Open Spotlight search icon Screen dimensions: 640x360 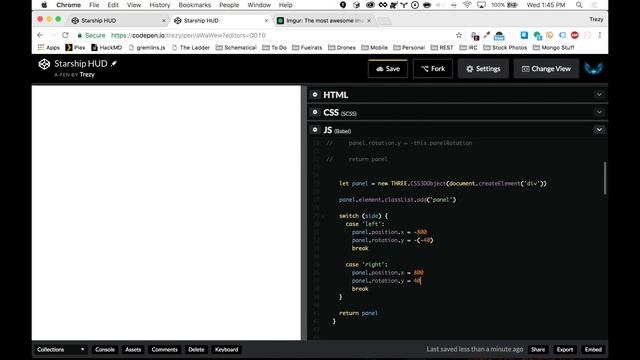click(x=579, y=5)
